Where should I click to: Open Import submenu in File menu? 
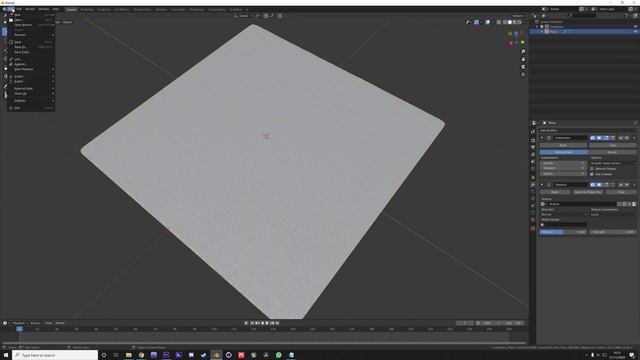point(31,76)
